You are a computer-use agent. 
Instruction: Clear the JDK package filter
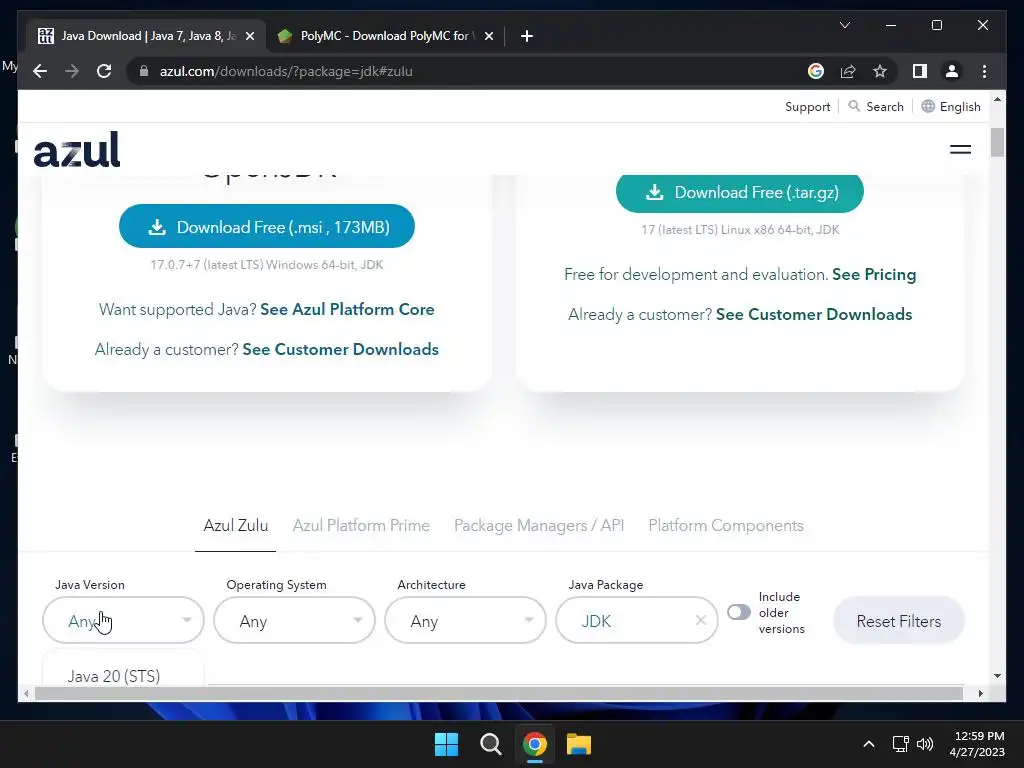[701, 620]
